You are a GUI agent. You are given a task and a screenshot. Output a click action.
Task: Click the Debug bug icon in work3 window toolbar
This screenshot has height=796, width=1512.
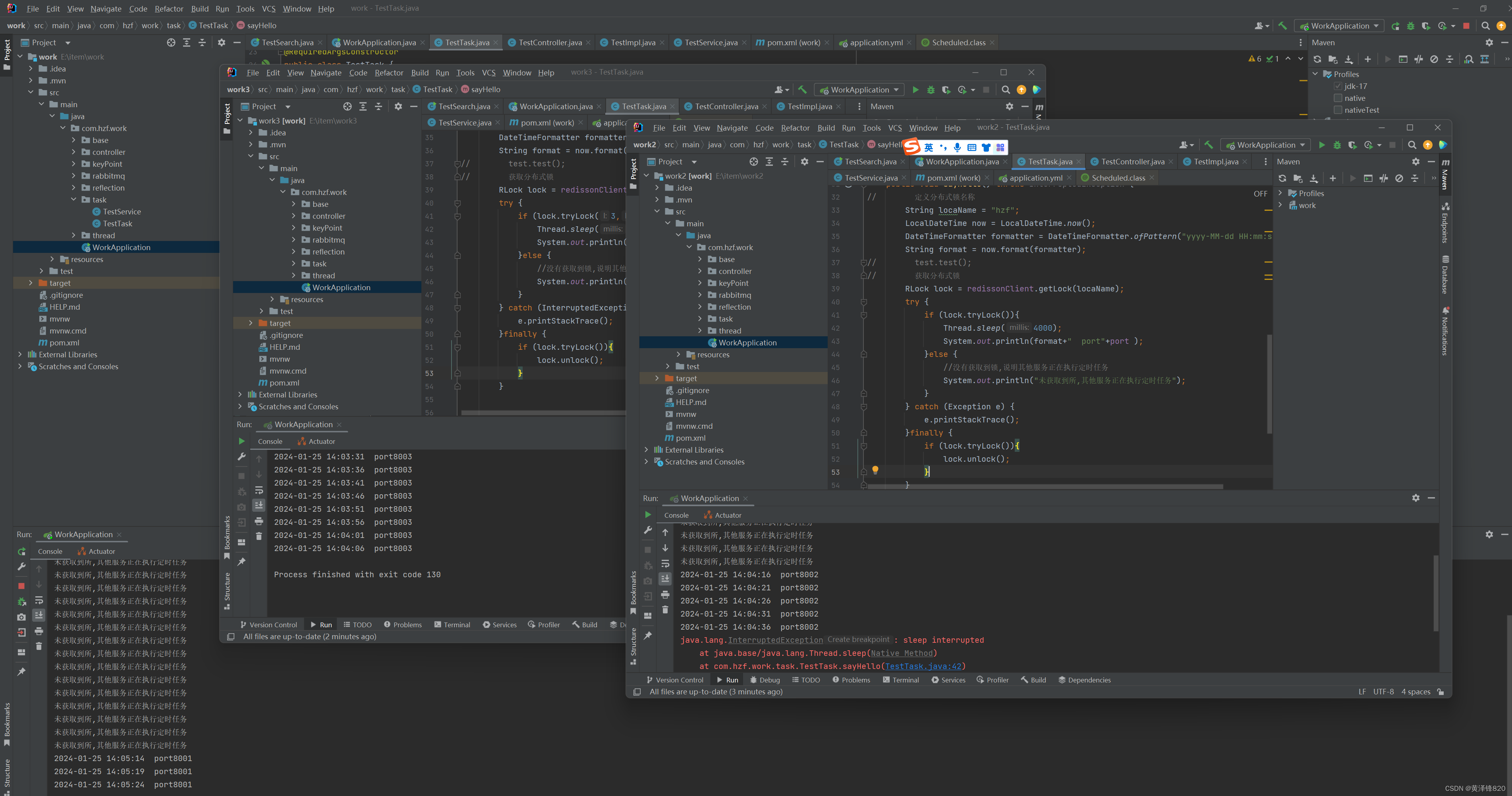pyautogui.click(x=930, y=90)
